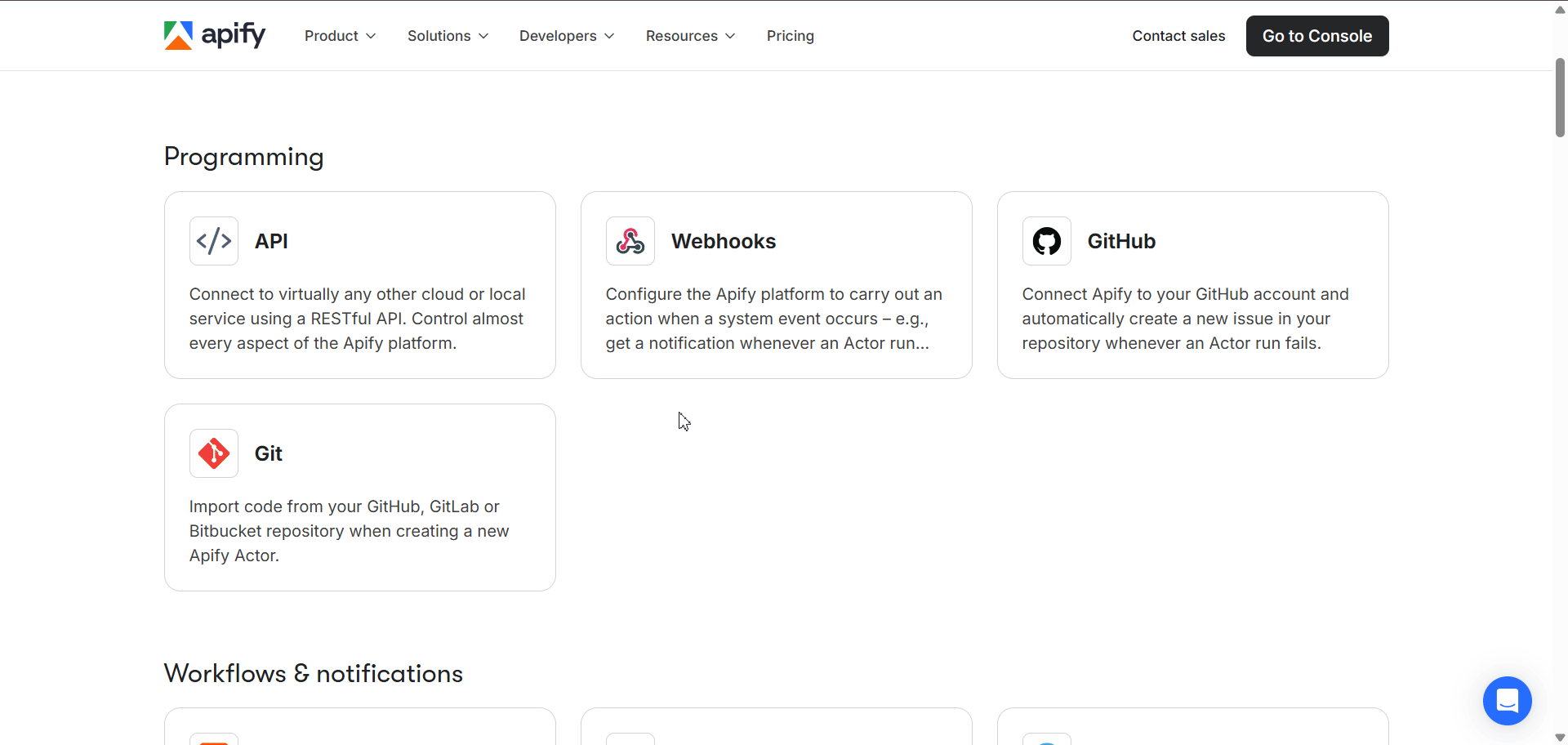
Task: Open the chat messenger bubble
Action: pyautogui.click(x=1507, y=701)
